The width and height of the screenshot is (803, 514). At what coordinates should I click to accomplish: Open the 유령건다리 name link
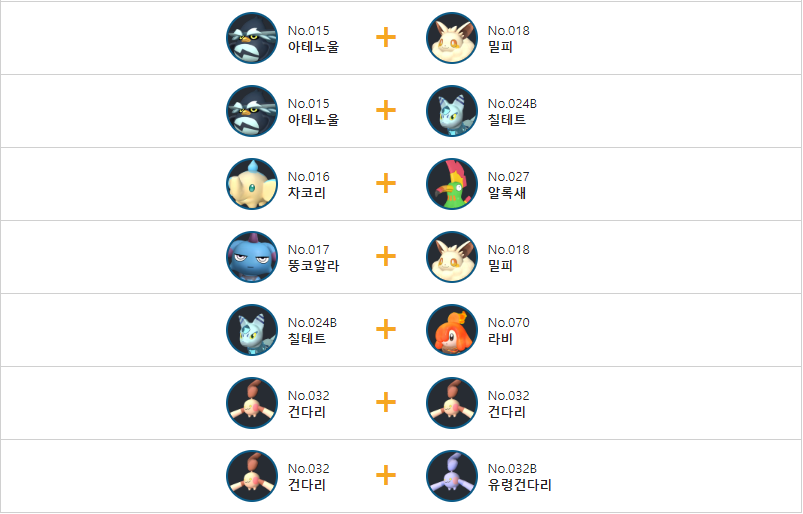pyautogui.click(x=519, y=485)
